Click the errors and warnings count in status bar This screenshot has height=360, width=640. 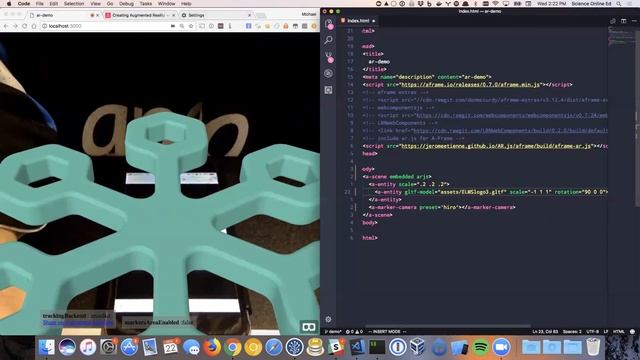coord(354,331)
